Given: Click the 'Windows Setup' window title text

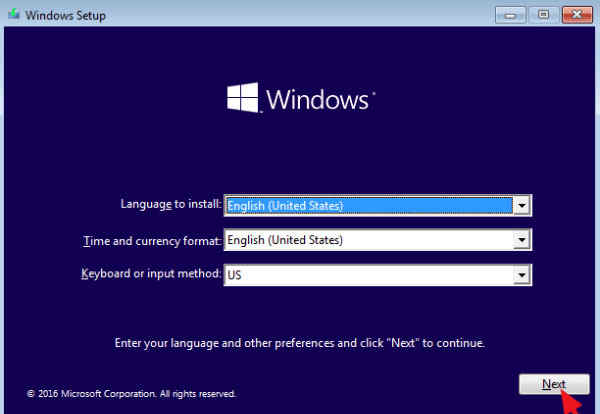Looking at the screenshot, I should point(65,16).
